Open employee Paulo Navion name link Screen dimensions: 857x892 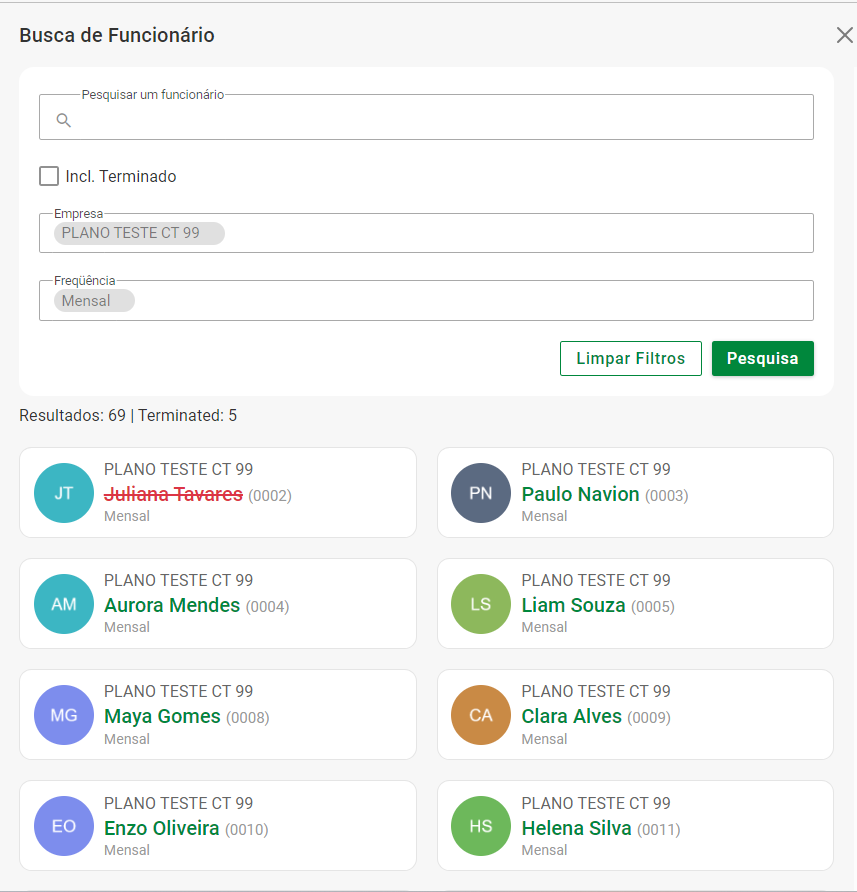click(580, 494)
